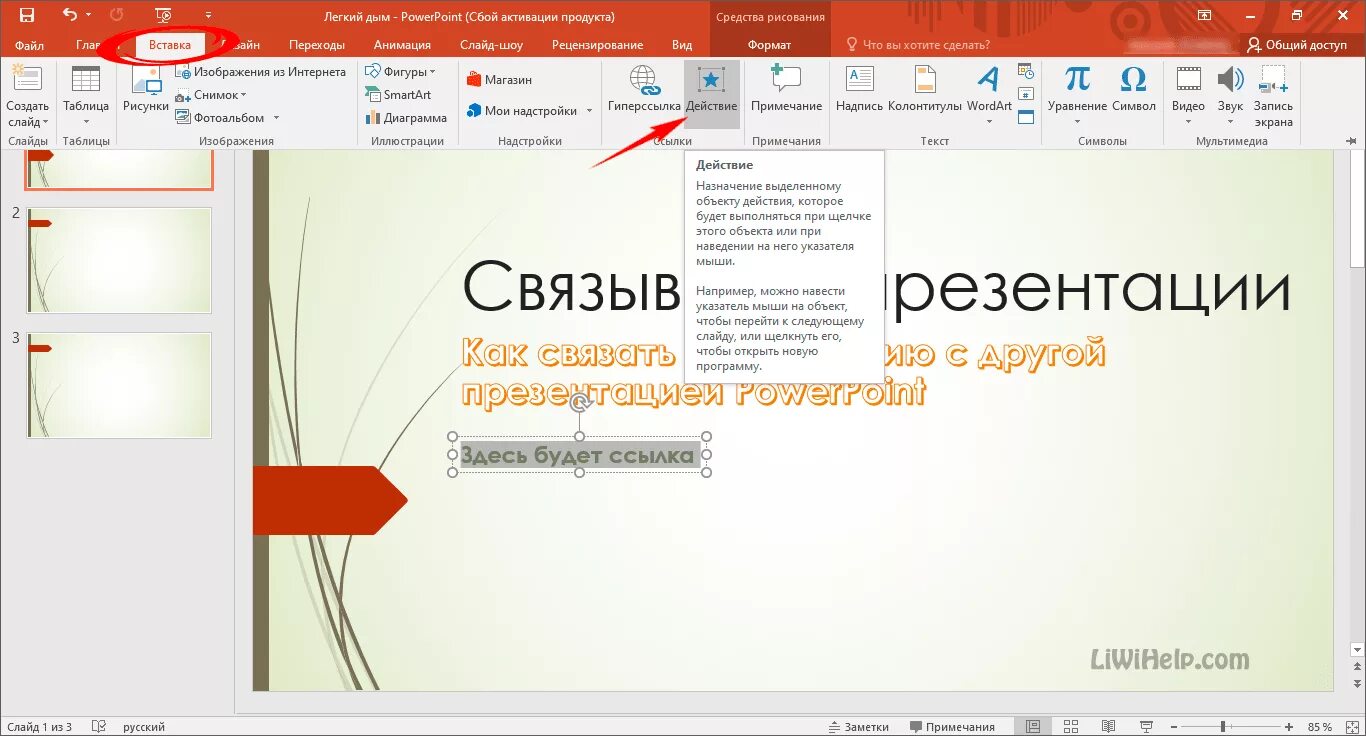The image size is (1366, 736).
Task: Switch to Reading view
Action: click(1108, 727)
